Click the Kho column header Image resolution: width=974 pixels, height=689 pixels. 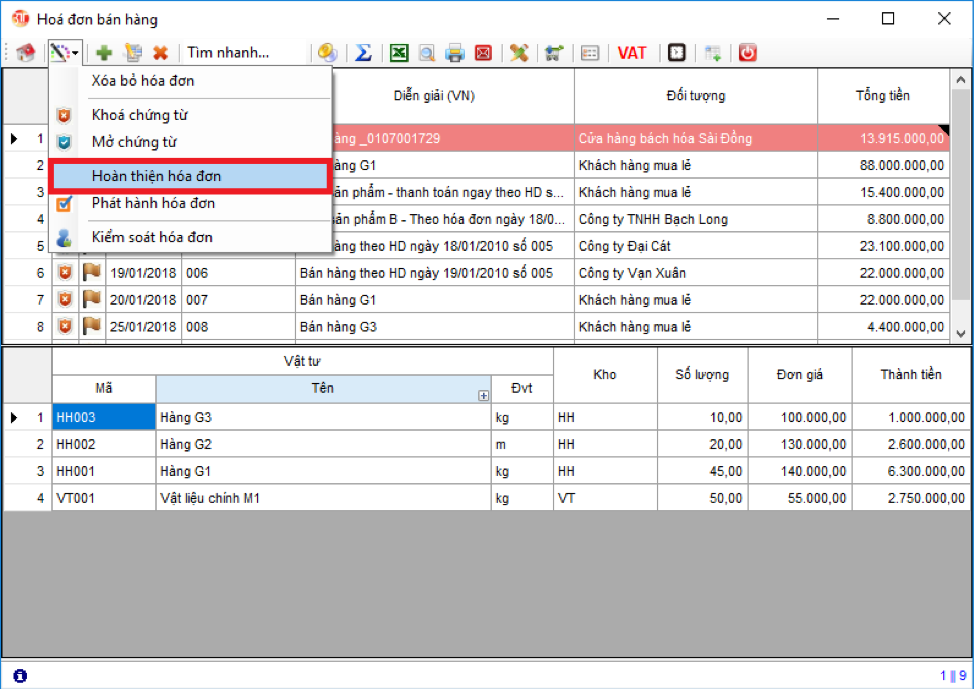coord(604,375)
